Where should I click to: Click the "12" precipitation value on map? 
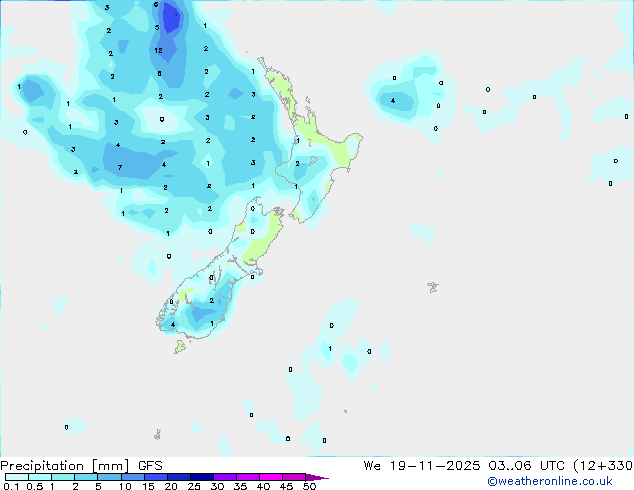click(158, 51)
